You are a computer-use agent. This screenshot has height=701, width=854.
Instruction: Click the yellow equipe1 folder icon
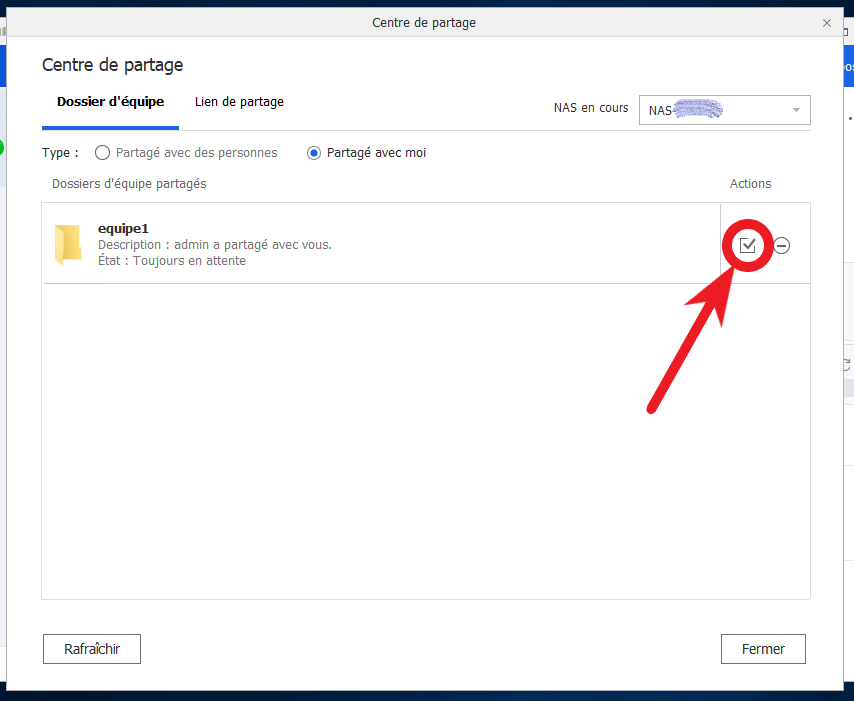tap(67, 245)
